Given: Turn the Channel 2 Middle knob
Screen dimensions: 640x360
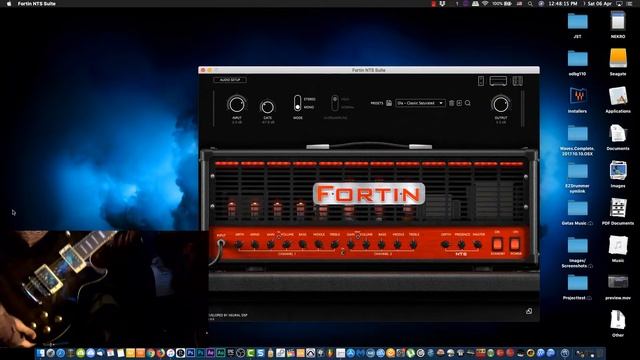Looking at the screenshot, I should (x=398, y=245).
